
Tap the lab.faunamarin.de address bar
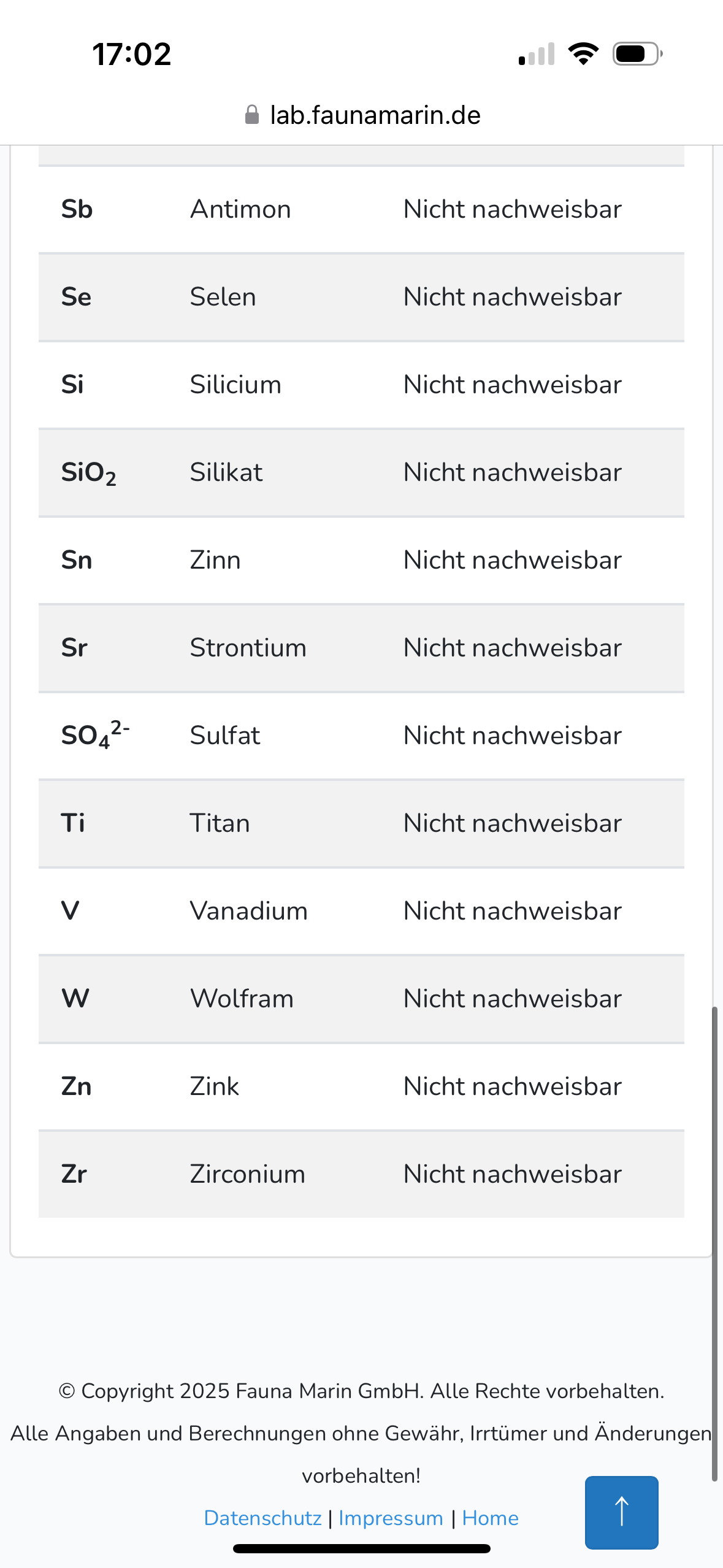[x=375, y=115]
